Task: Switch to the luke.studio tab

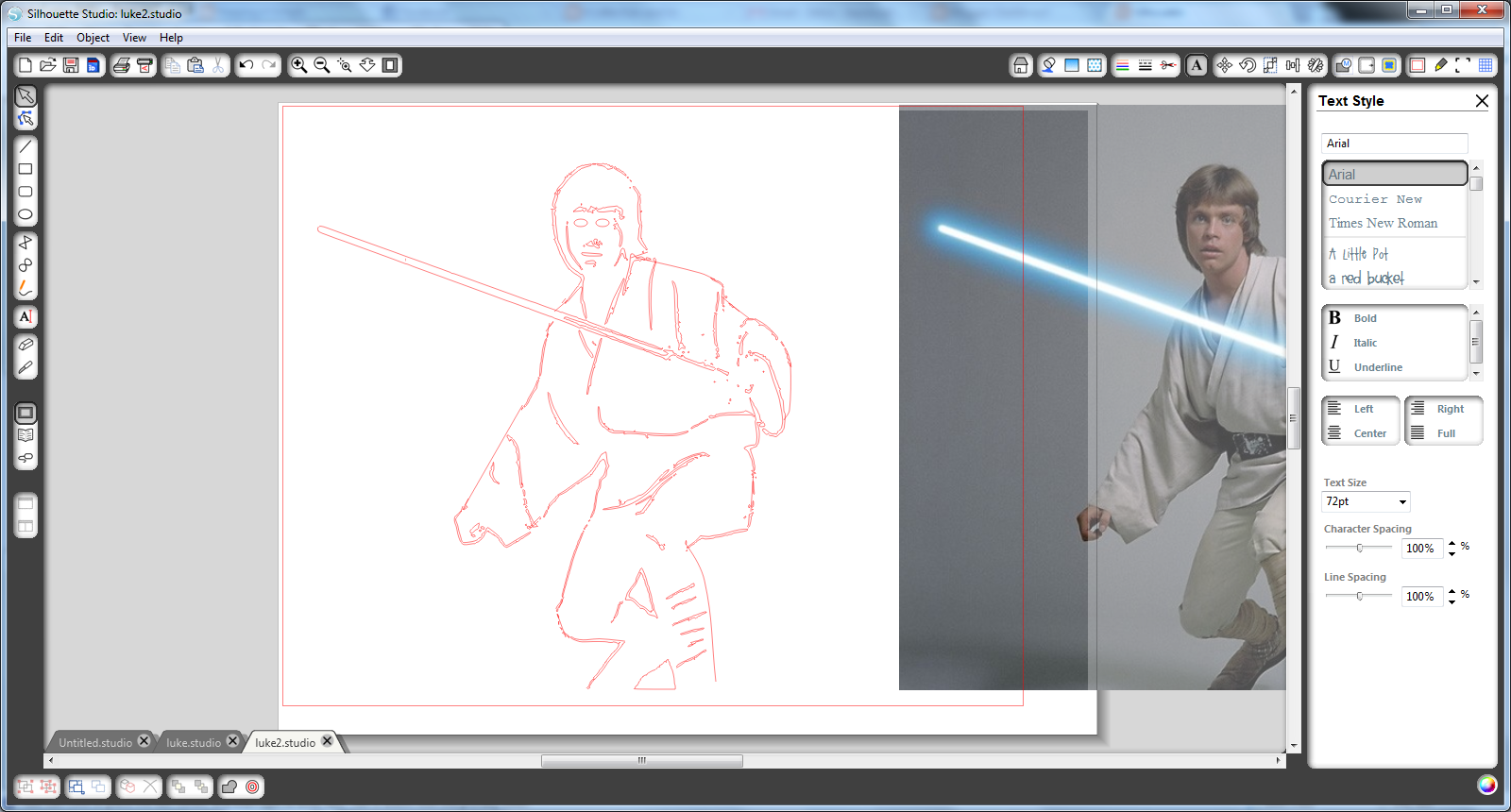Action: [194, 743]
